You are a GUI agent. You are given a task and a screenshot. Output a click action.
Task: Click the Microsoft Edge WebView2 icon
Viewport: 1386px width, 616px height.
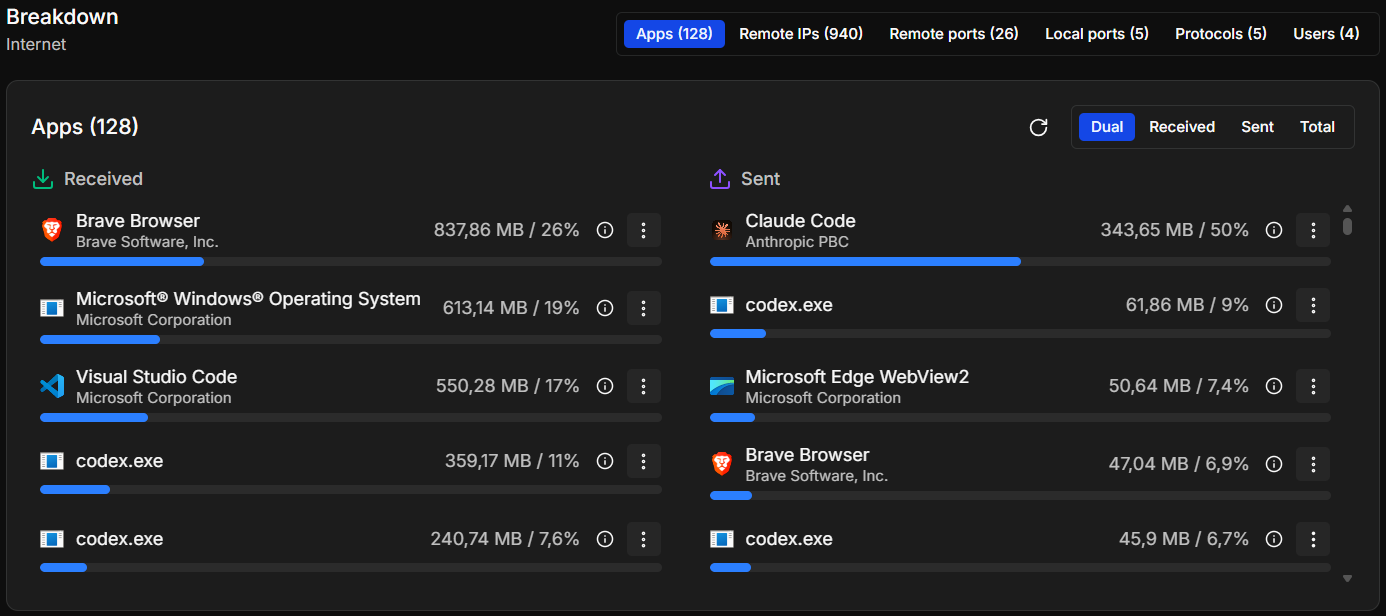721,386
